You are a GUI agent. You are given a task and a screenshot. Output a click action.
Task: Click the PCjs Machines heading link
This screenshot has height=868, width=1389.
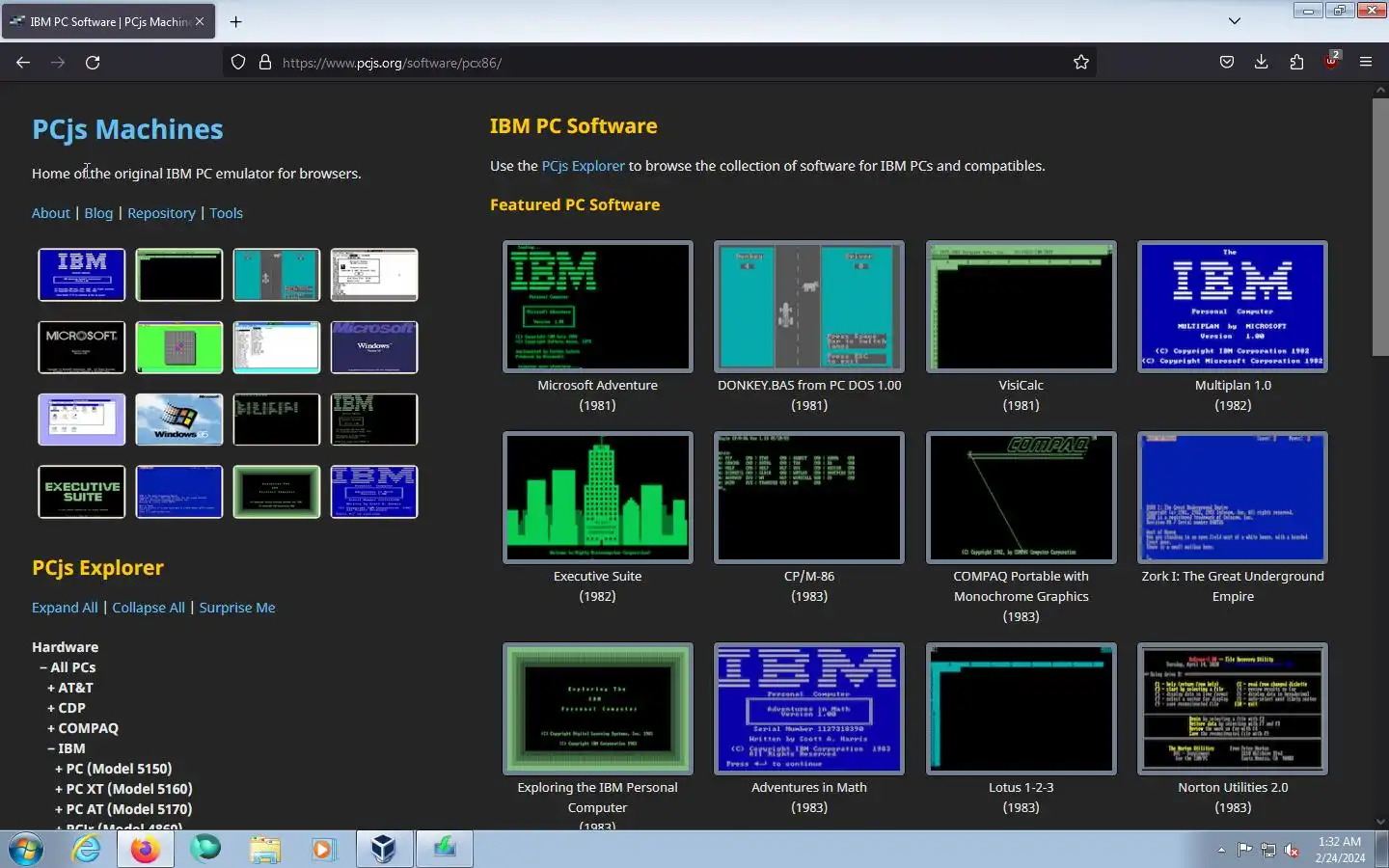coord(127,129)
